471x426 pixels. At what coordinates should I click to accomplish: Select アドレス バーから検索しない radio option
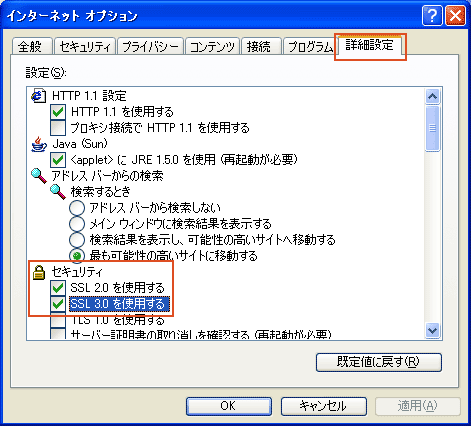coord(77,208)
